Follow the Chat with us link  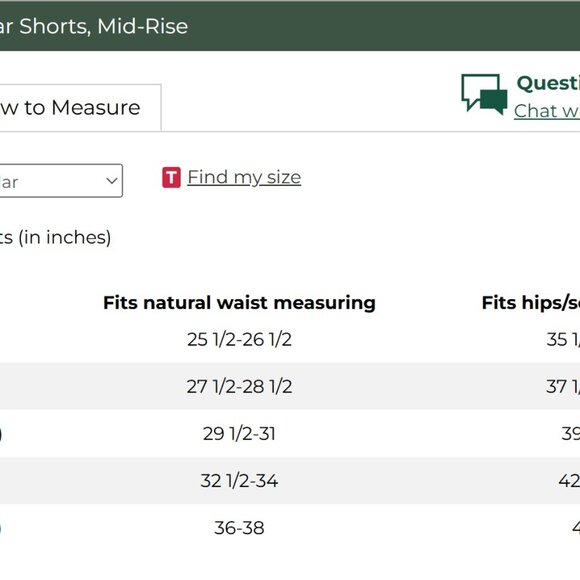[x=547, y=111]
